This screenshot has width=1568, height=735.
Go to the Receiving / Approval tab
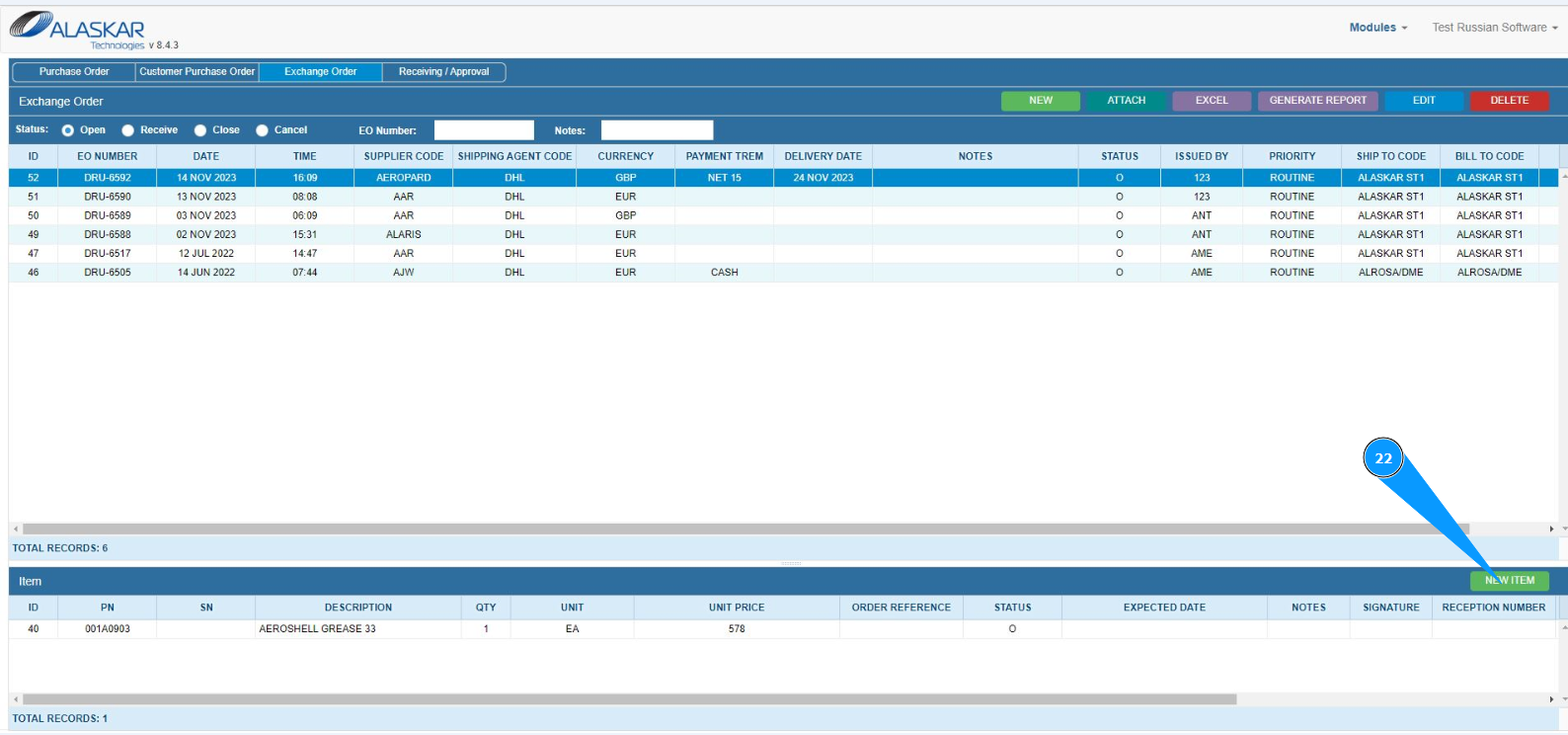[443, 72]
